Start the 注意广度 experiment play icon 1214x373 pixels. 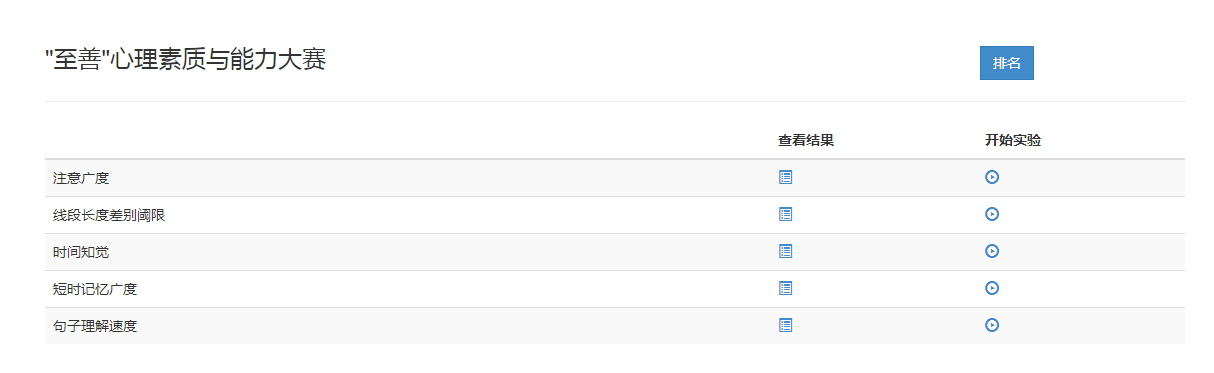click(992, 177)
